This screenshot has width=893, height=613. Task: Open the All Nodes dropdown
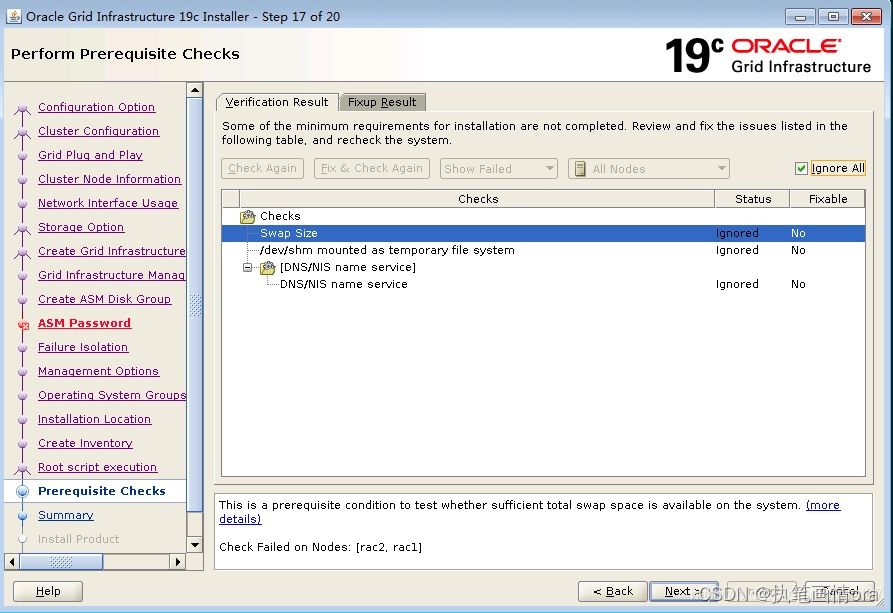(x=720, y=168)
